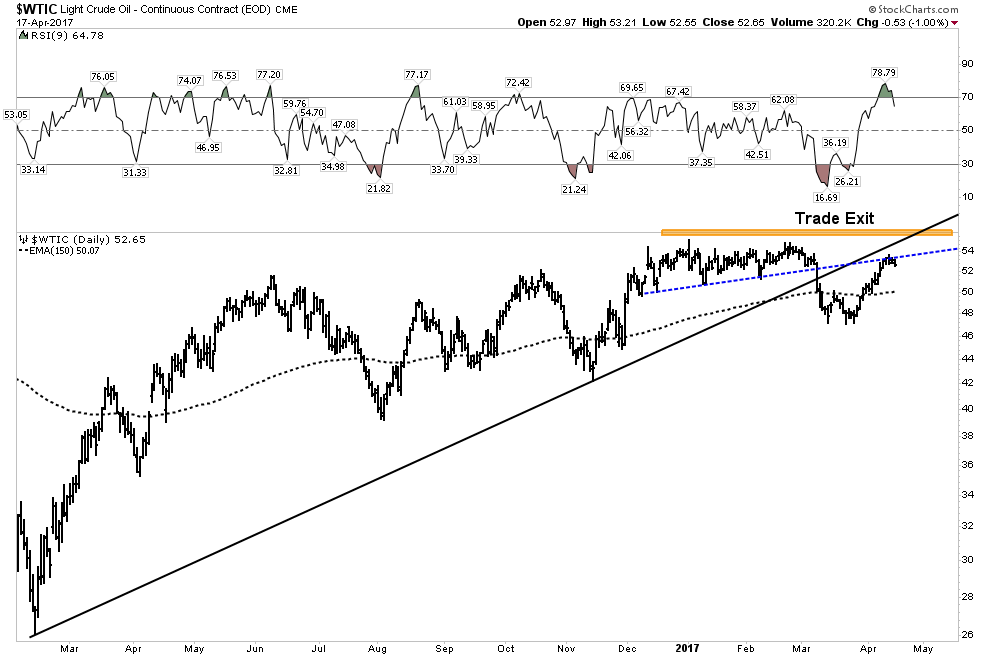Click the 2017 year label on date axis

click(x=687, y=648)
